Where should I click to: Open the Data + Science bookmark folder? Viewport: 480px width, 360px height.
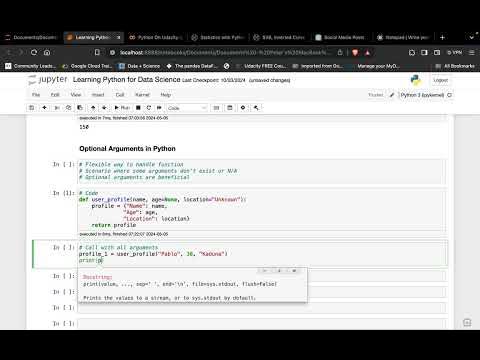(140, 66)
